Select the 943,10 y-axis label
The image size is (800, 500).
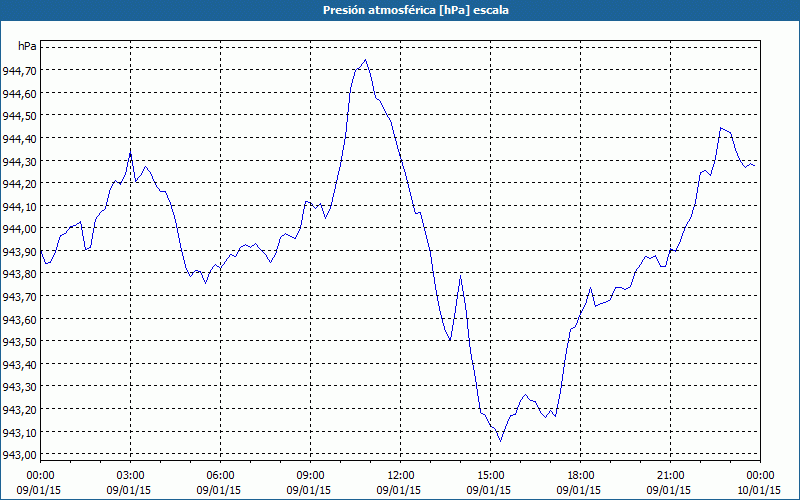click(x=19, y=433)
